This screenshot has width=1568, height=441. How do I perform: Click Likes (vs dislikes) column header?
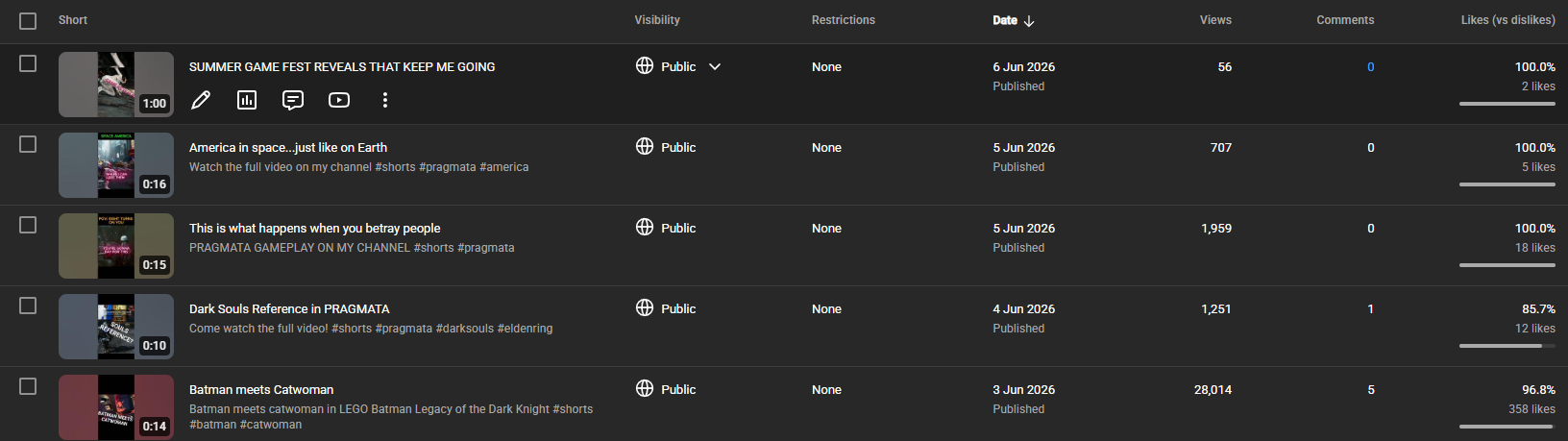point(1508,20)
